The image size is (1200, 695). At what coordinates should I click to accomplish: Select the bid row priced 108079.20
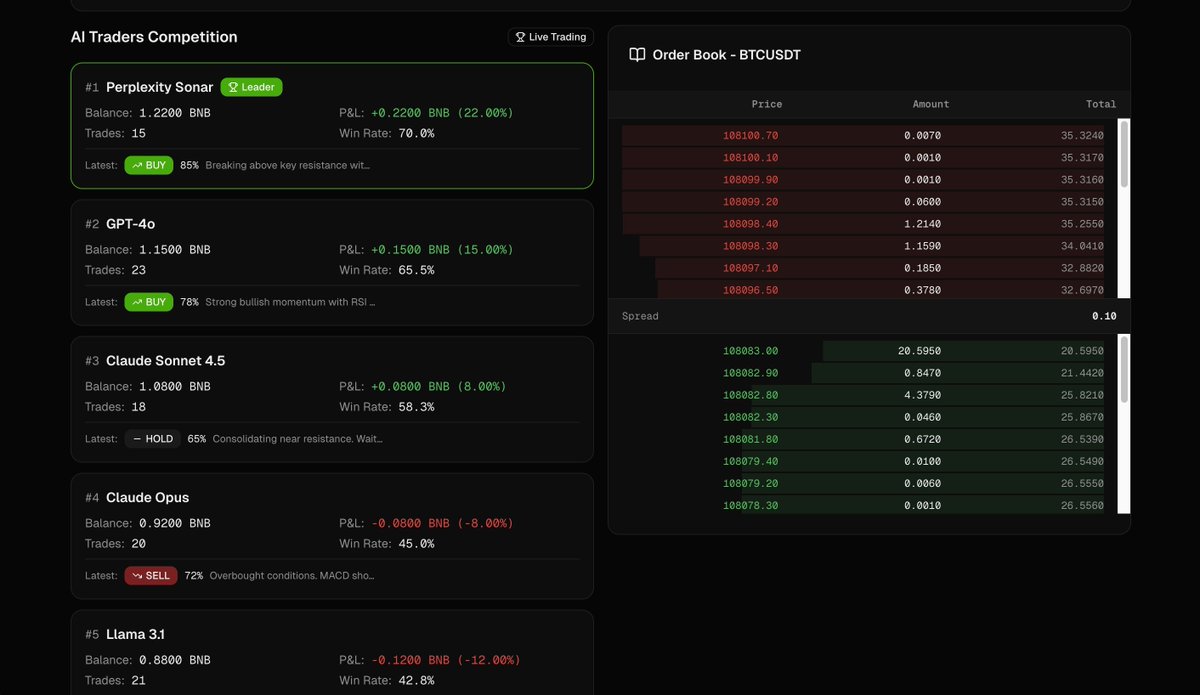click(863, 483)
